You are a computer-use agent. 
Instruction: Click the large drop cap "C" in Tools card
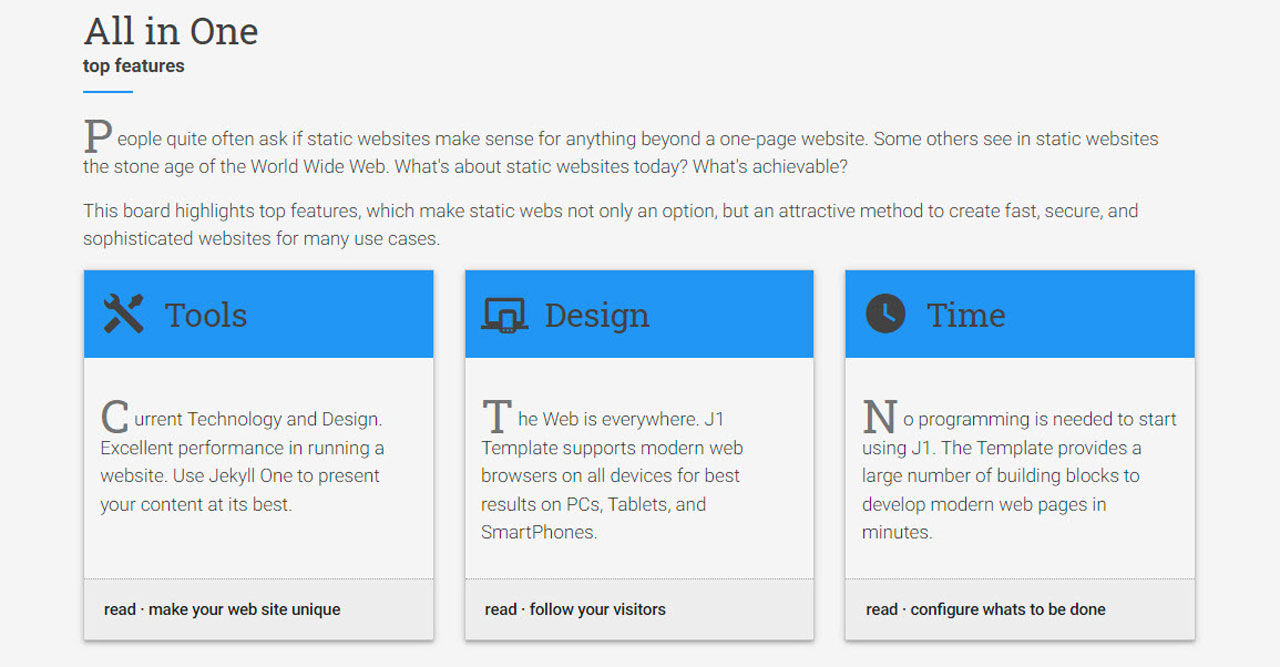(115, 416)
